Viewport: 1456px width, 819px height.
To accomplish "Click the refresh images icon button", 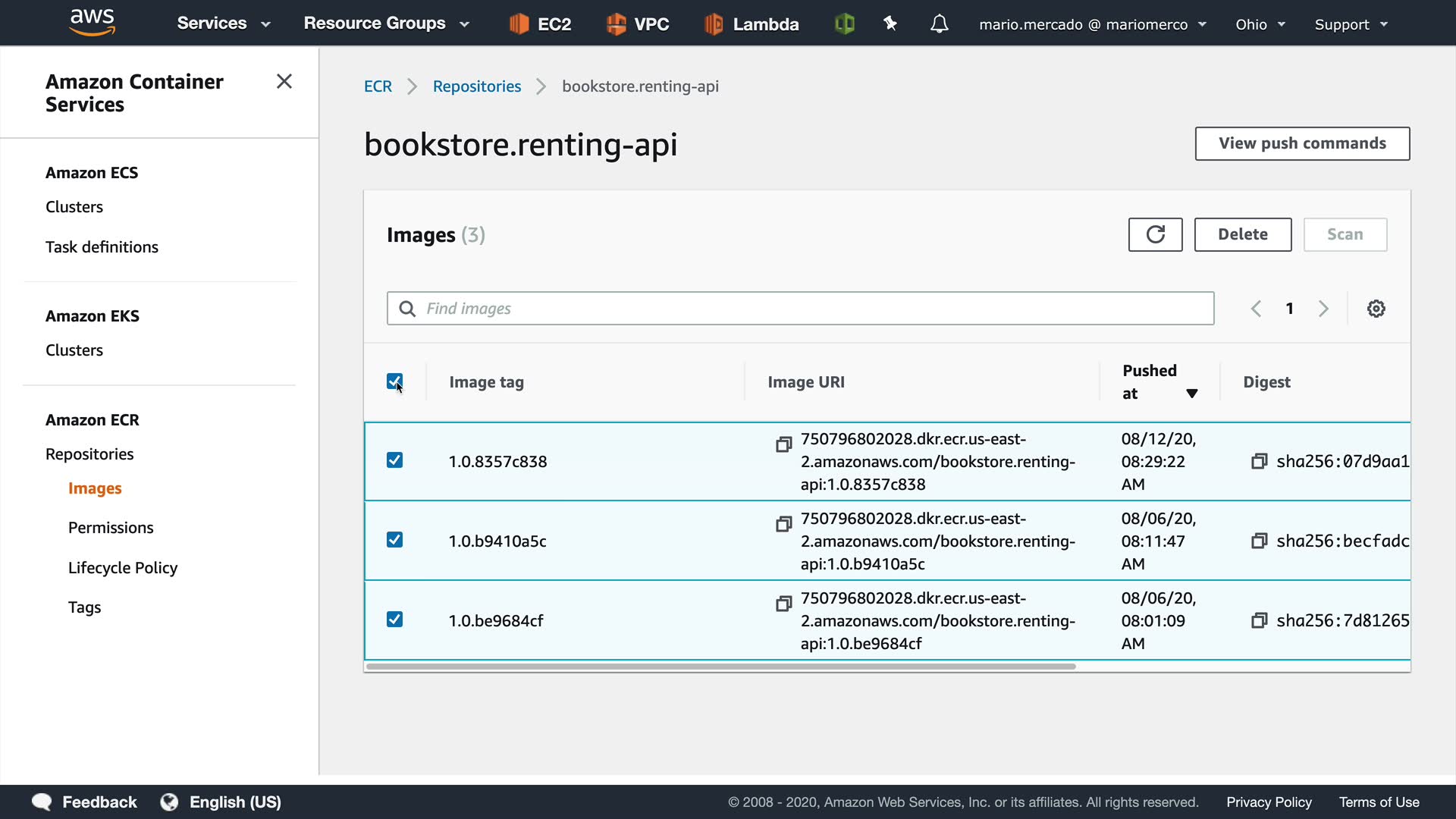I will click(x=1155, y=234).
